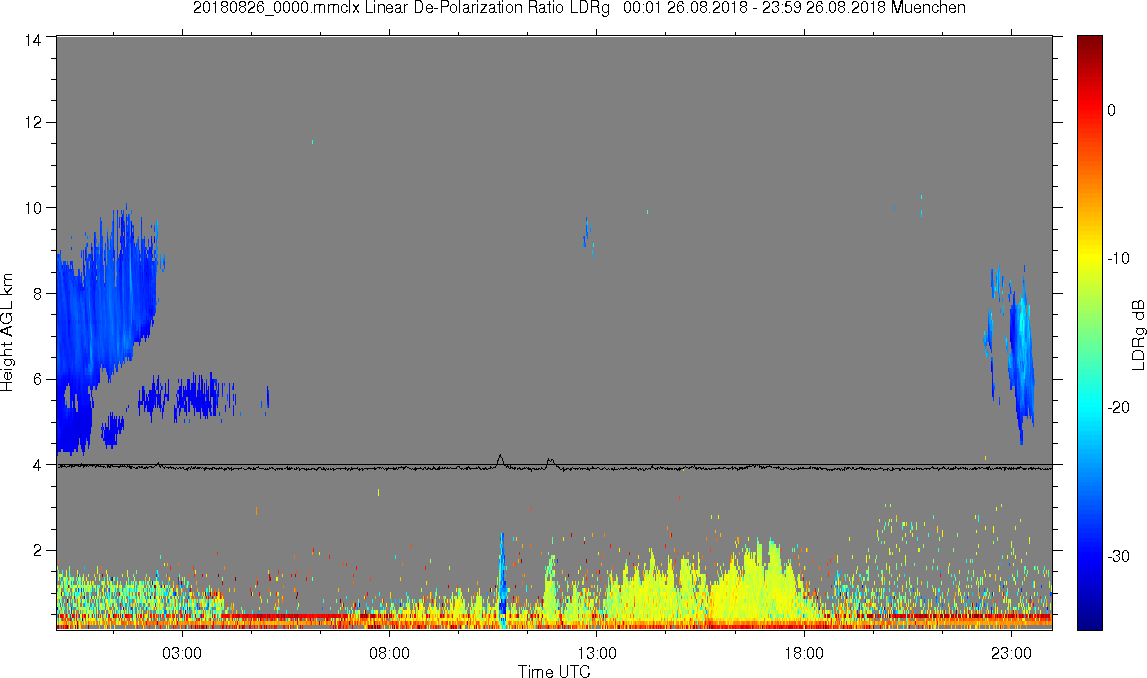Click the dark blue bottom of the colorbar
Image resolution: width=1147 pixels, height=678 pixels.
[x=1089, y=618]
